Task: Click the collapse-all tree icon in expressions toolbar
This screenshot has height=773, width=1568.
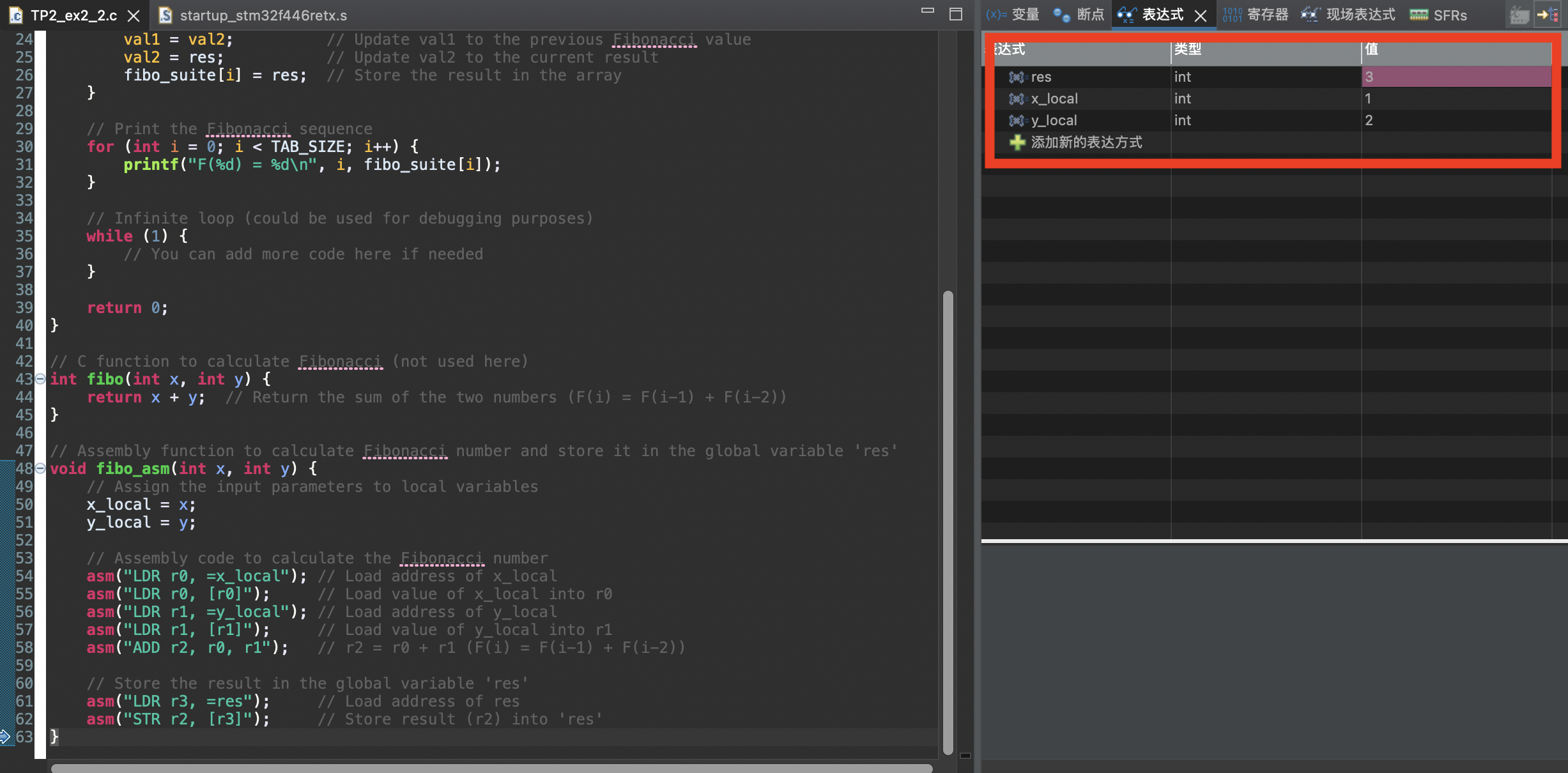Action: pos(1549,15)
